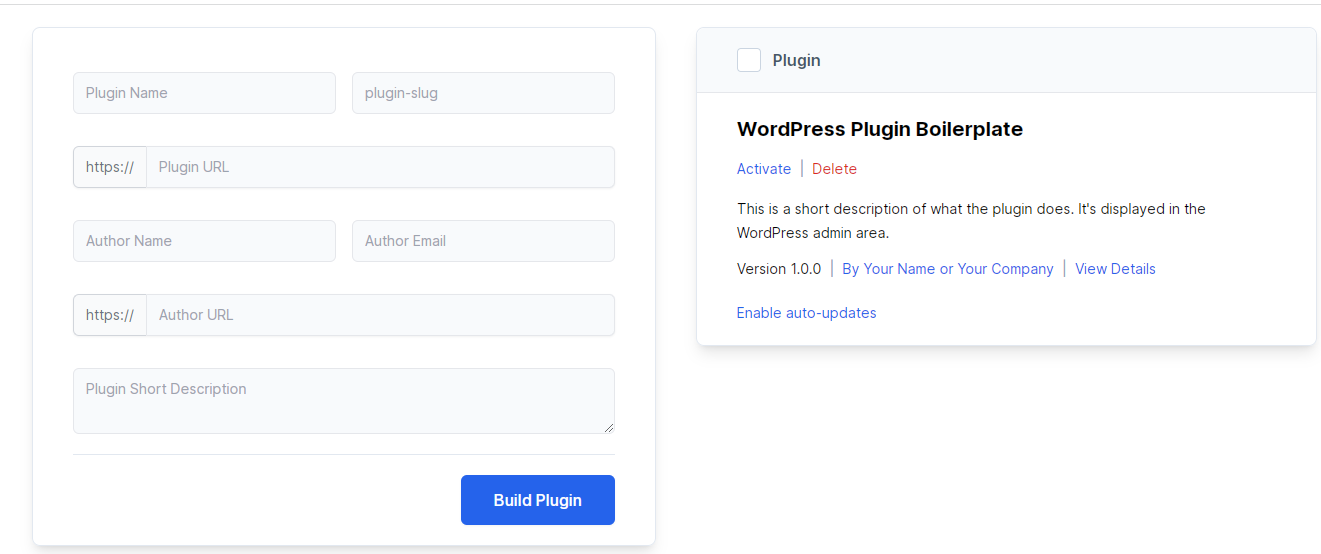The width and height of the screenshot is (1321, 554).
Task: Toggle the Plugin checkbox in preview header
Action: pyautogui.click(x=749, y=60)
